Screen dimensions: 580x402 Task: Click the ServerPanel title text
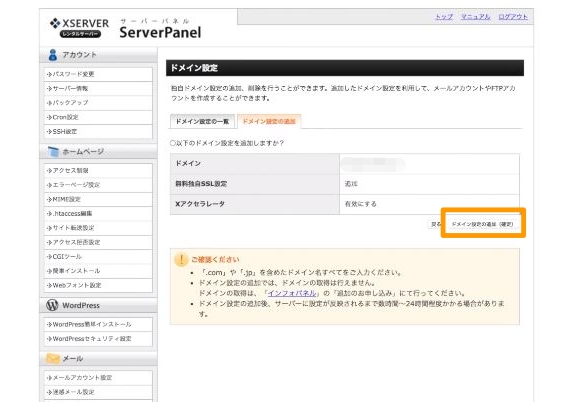pos(160,32)
